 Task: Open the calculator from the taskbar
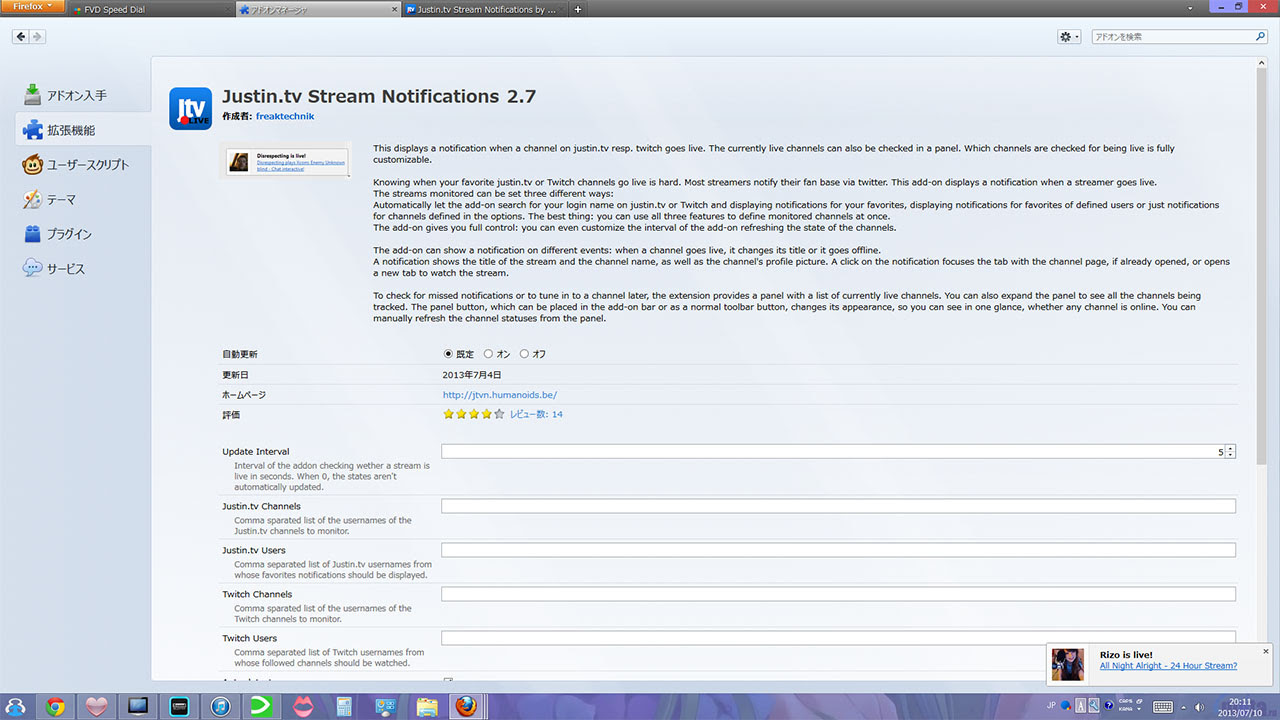[344, 707]
